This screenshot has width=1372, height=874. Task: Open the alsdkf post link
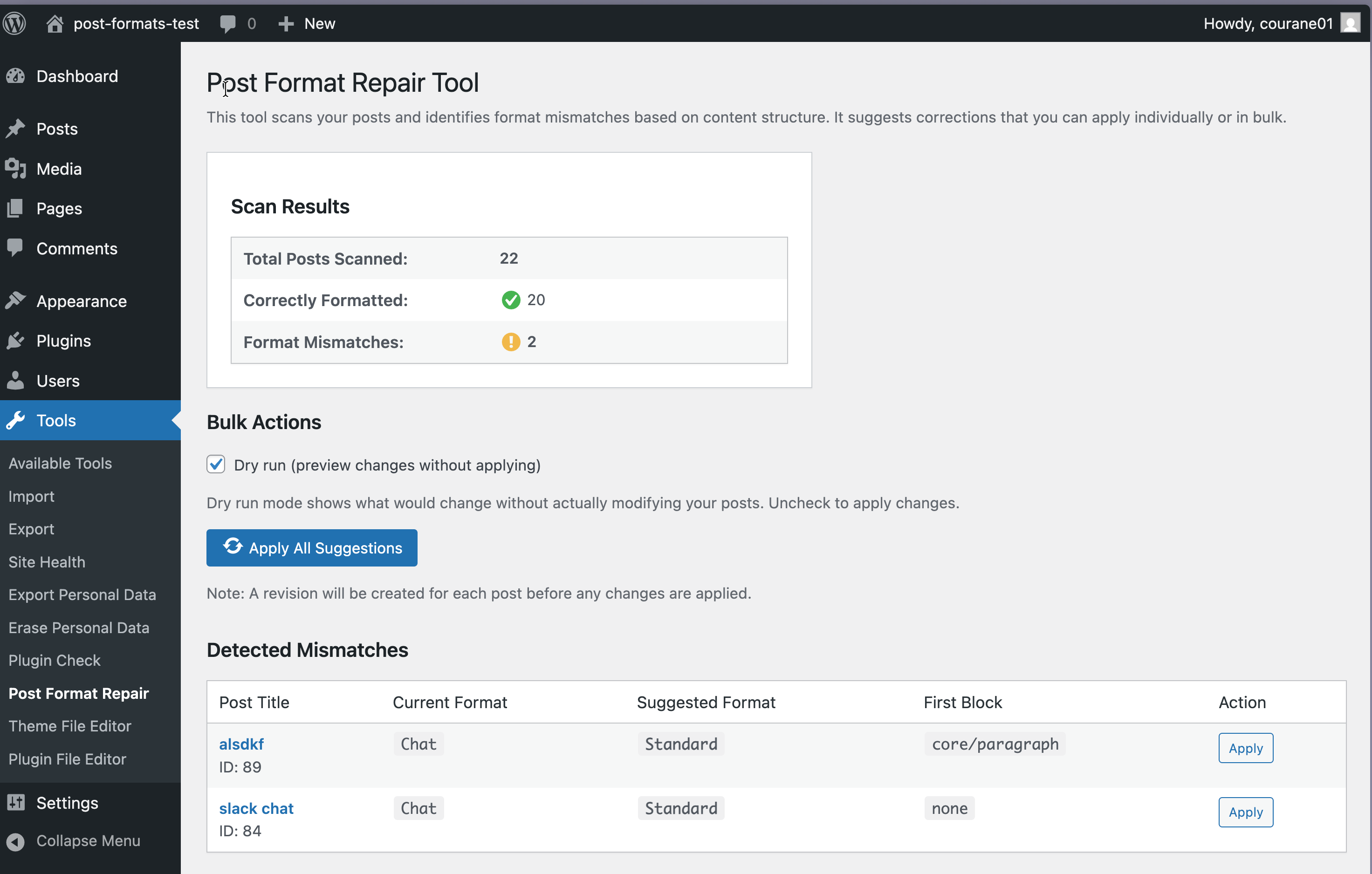pyautogui.click(x=241, y=744)
